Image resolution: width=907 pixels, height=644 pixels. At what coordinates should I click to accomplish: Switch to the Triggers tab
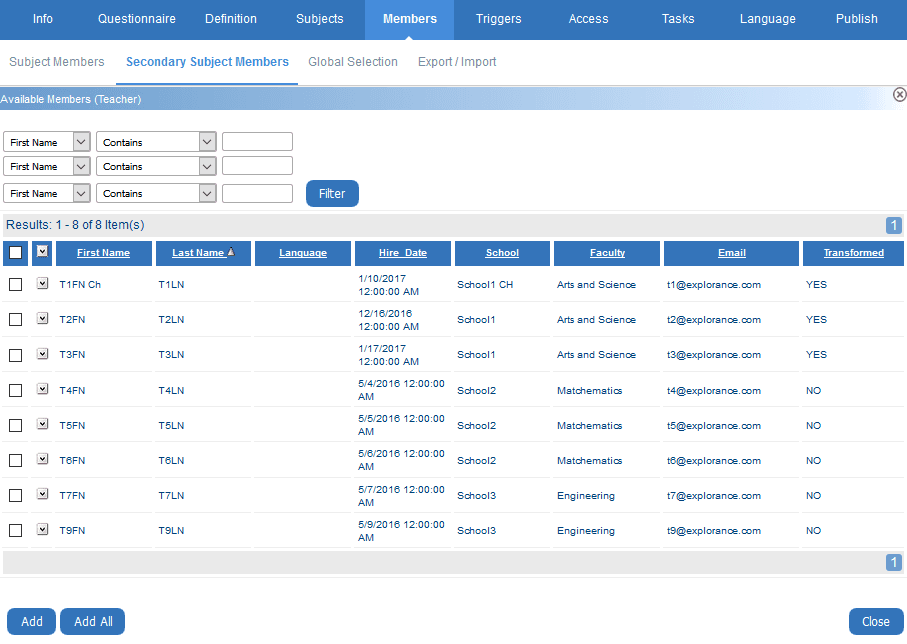point(499,19)
